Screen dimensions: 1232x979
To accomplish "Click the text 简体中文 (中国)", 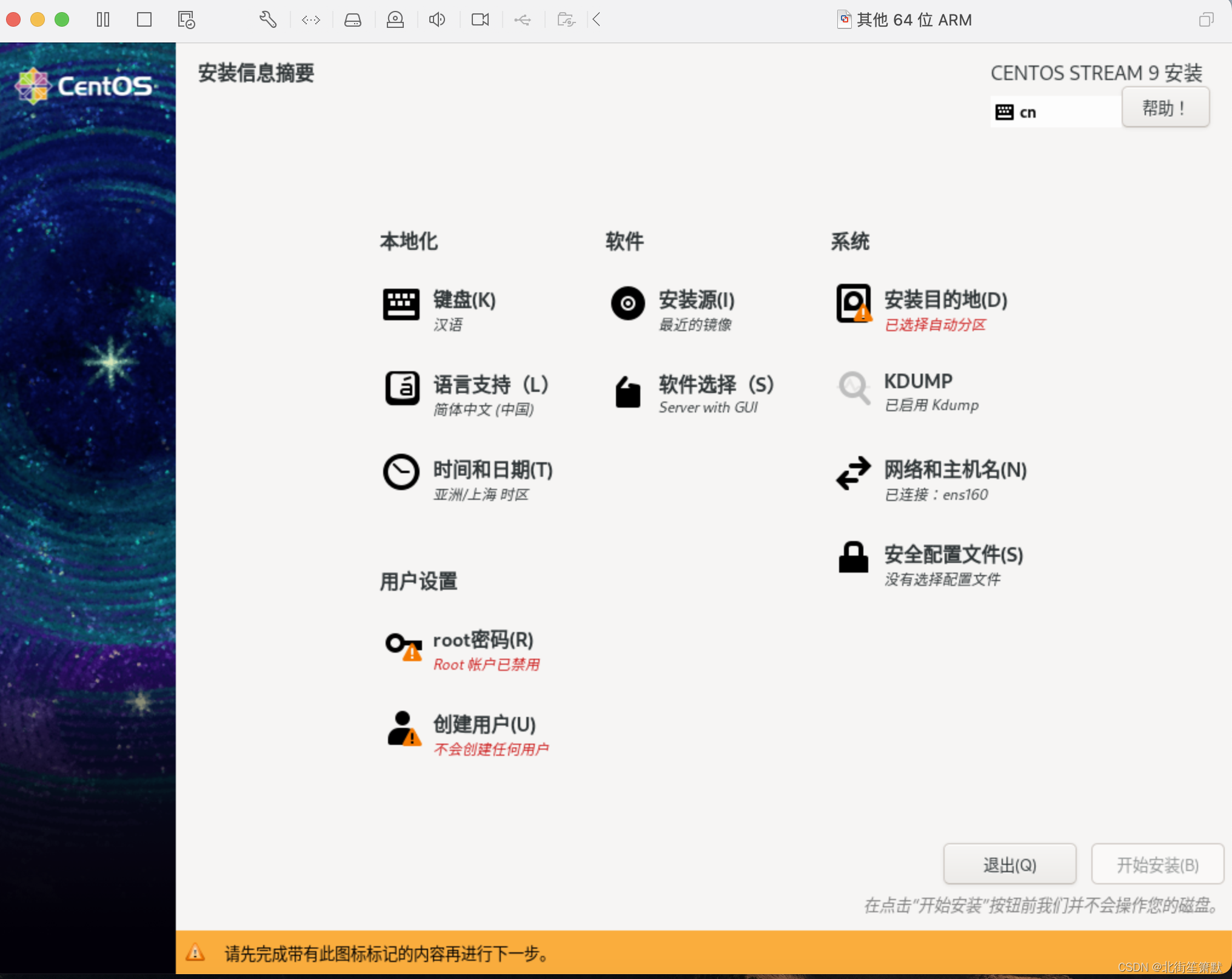I will tap(483, 410).
